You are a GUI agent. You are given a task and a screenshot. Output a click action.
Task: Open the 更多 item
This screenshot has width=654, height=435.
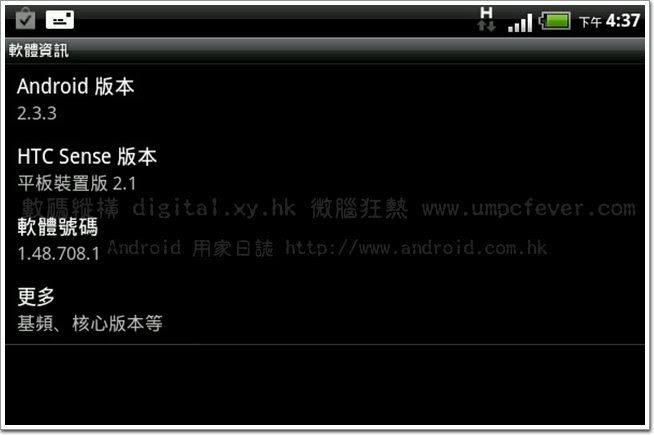(x=325, y=309)
